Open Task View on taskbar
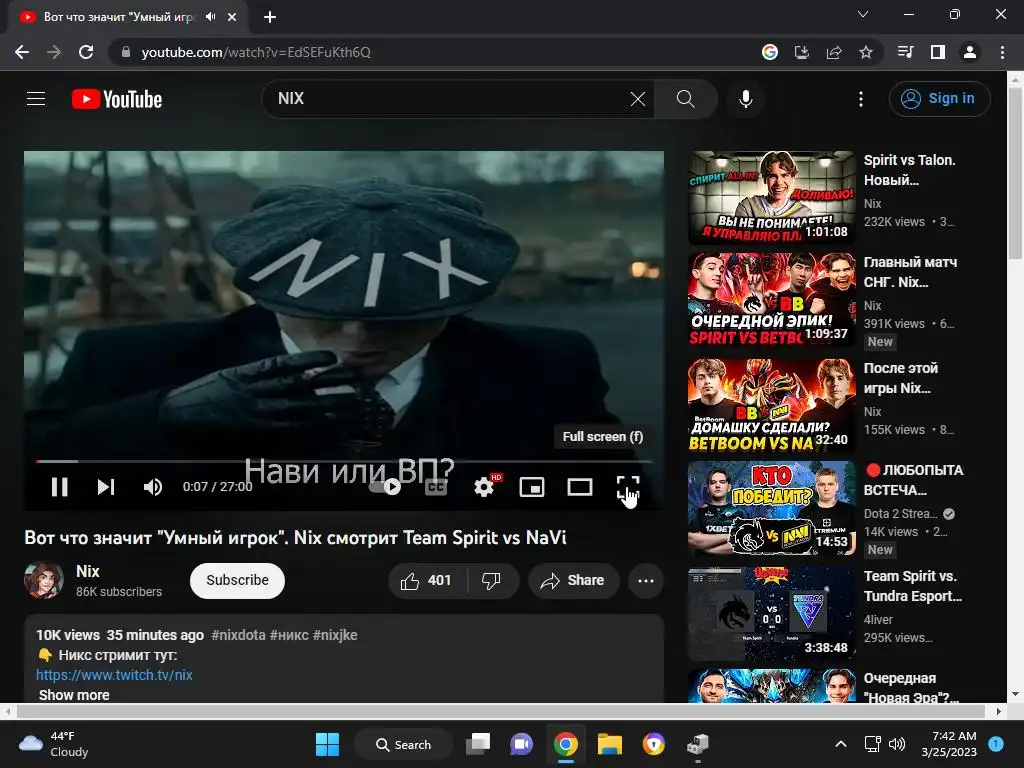 (x=478, y=744)
